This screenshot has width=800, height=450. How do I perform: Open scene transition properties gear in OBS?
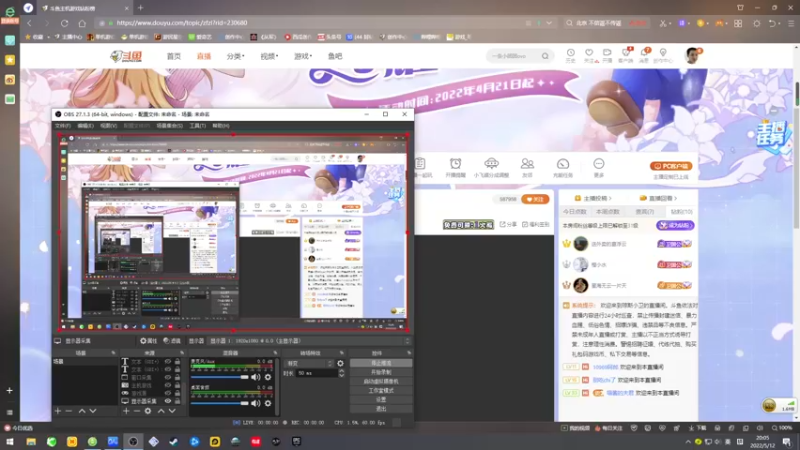point(340,363)
